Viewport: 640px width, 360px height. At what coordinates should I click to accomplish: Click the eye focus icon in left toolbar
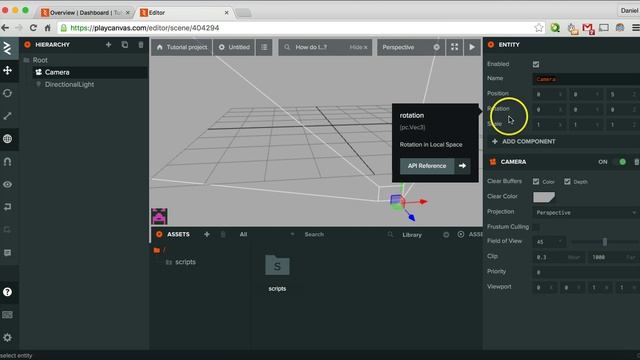pos(7,184)
